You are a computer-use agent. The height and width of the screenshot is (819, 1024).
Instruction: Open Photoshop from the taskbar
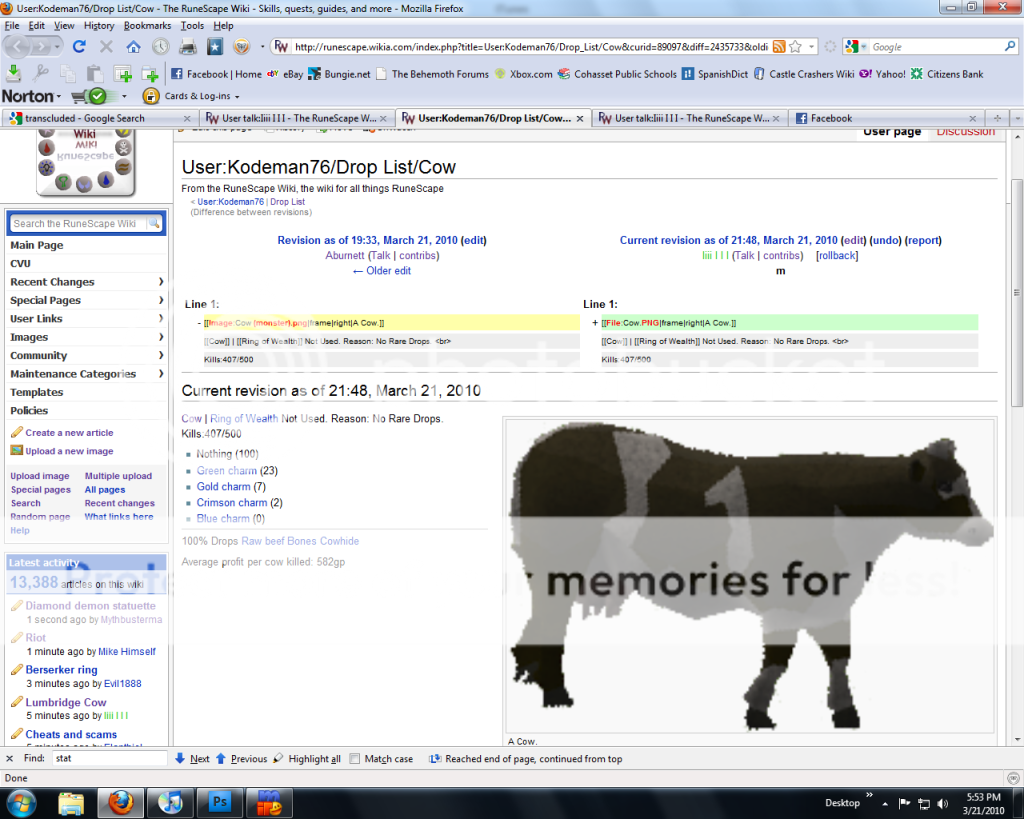point(220,802)
